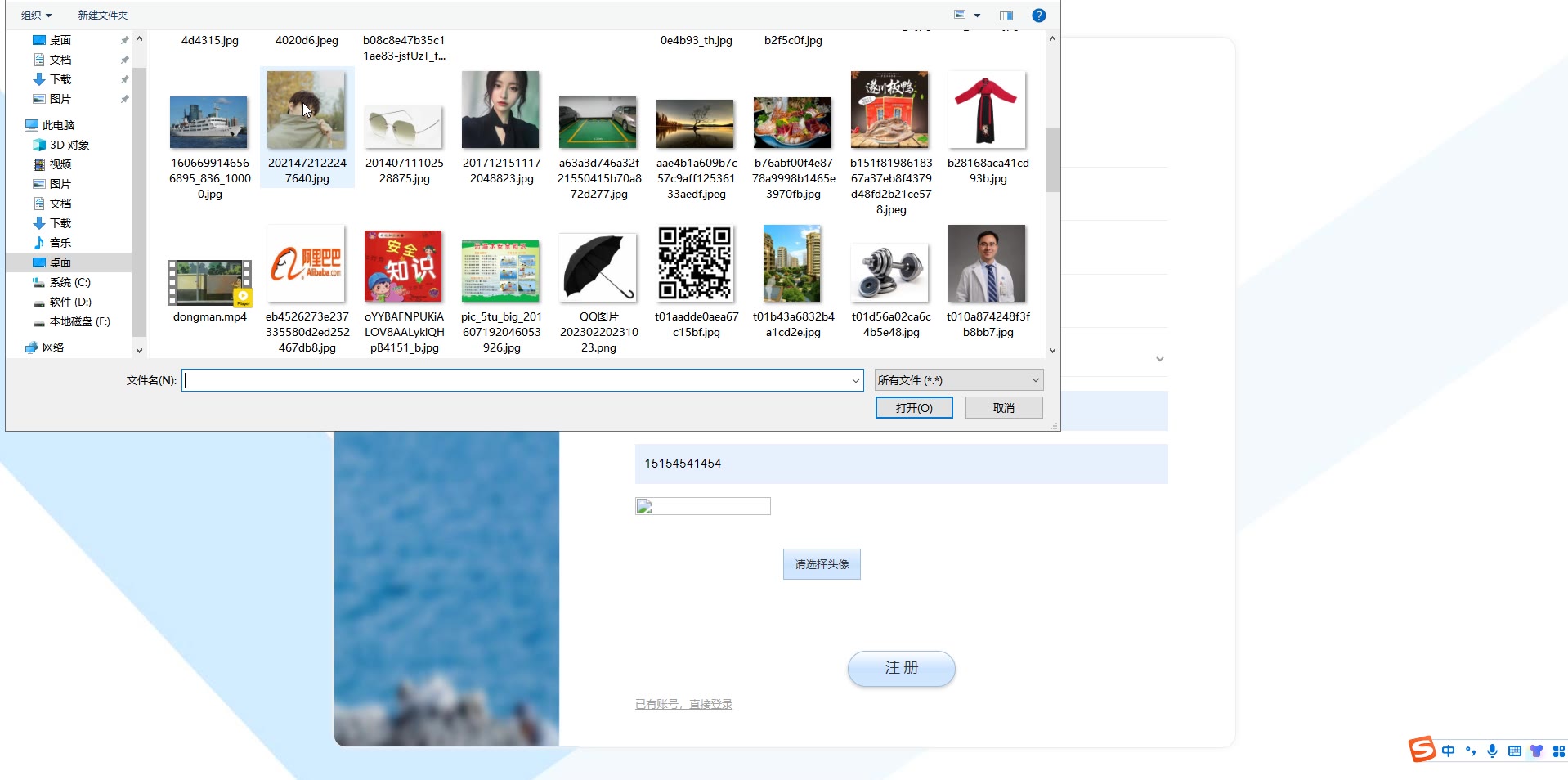Select the highlighted 桌面 under 此电脑

69,262
